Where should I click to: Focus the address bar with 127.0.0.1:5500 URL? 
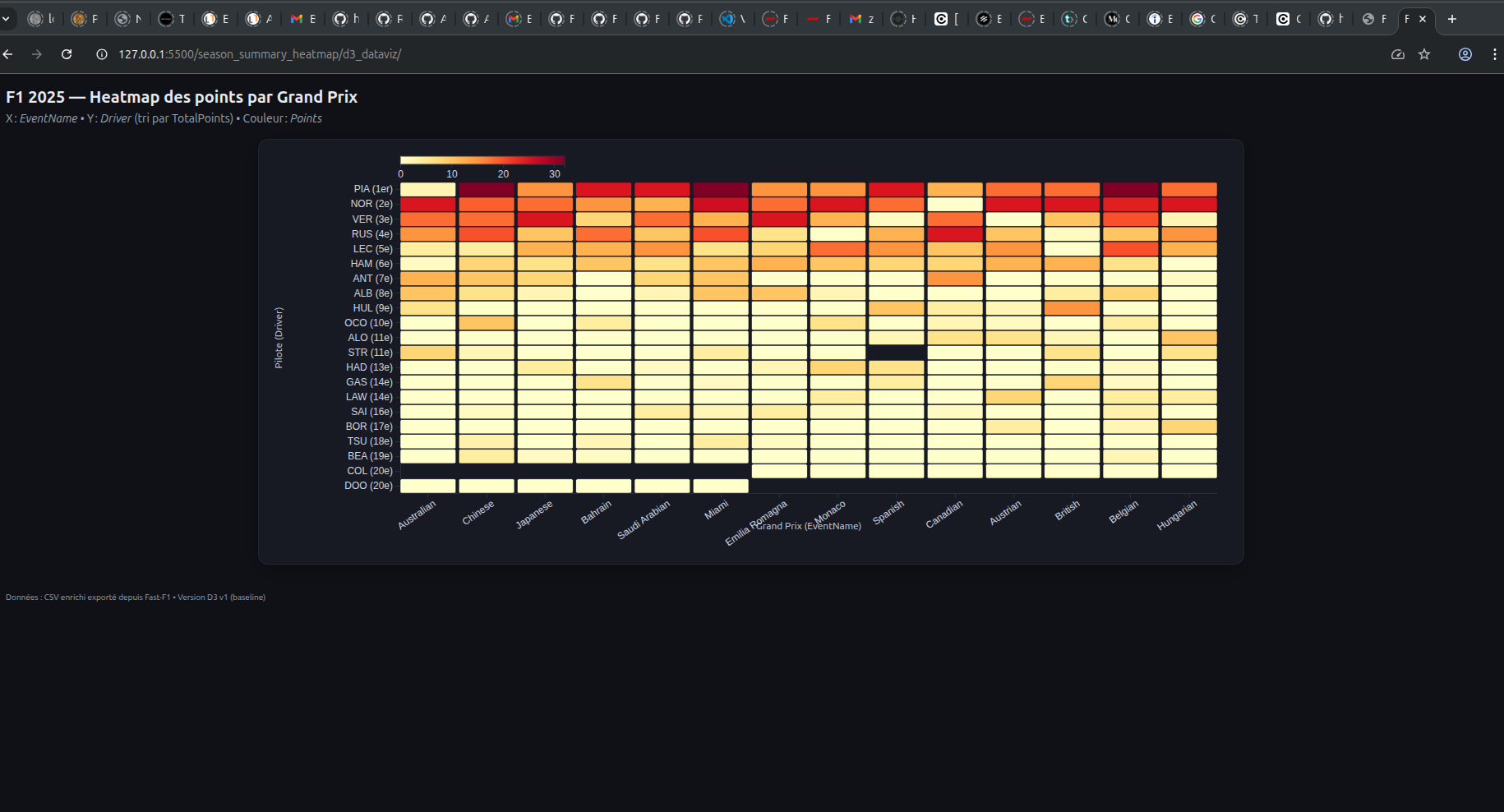pos(260,54)
